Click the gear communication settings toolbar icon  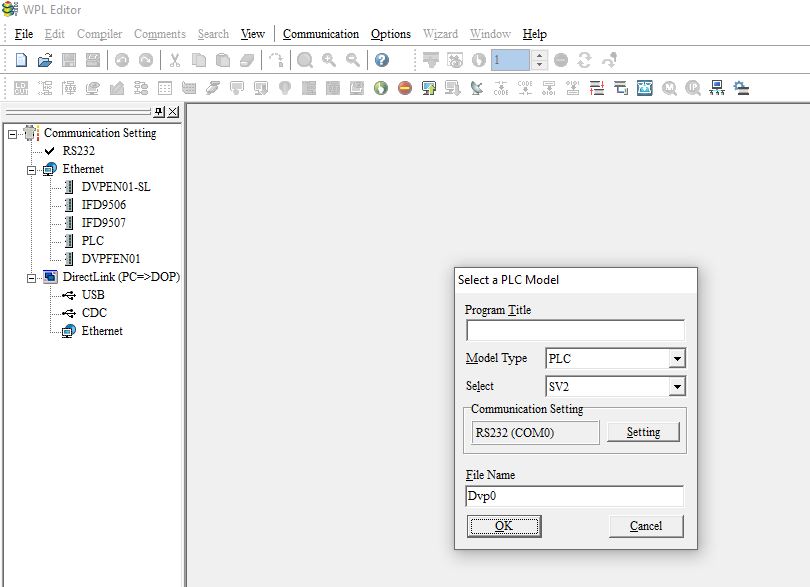pyautogui.click(x=741, y=88)
